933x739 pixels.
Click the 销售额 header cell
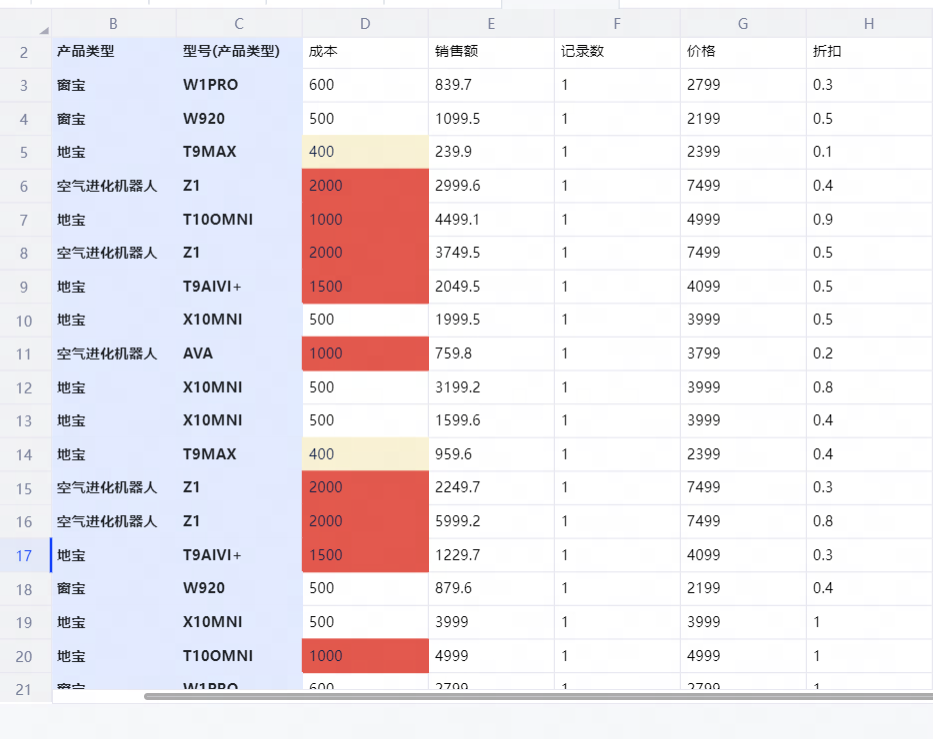pos(491,52)
